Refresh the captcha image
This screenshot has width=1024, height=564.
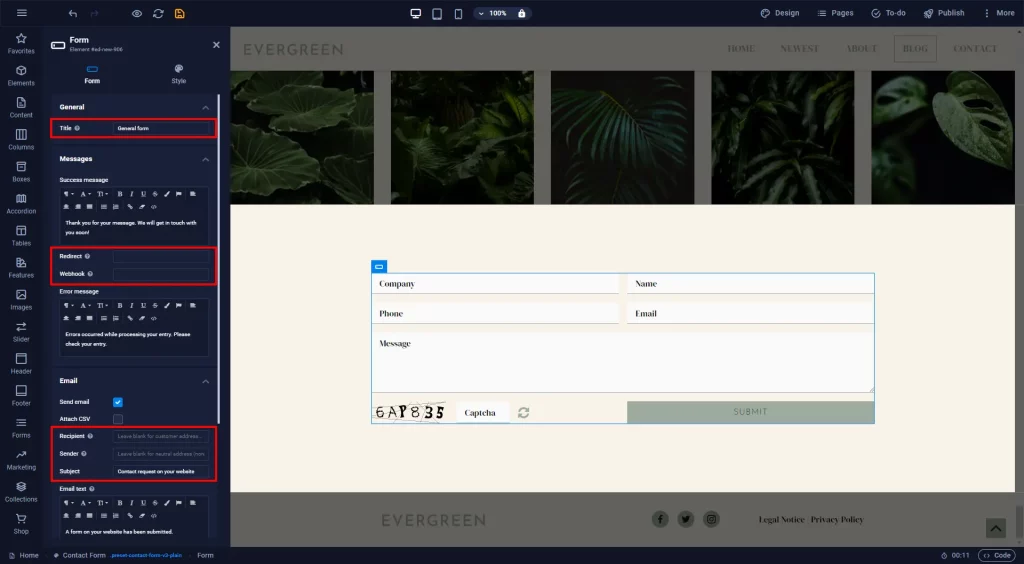click(523, 413)
